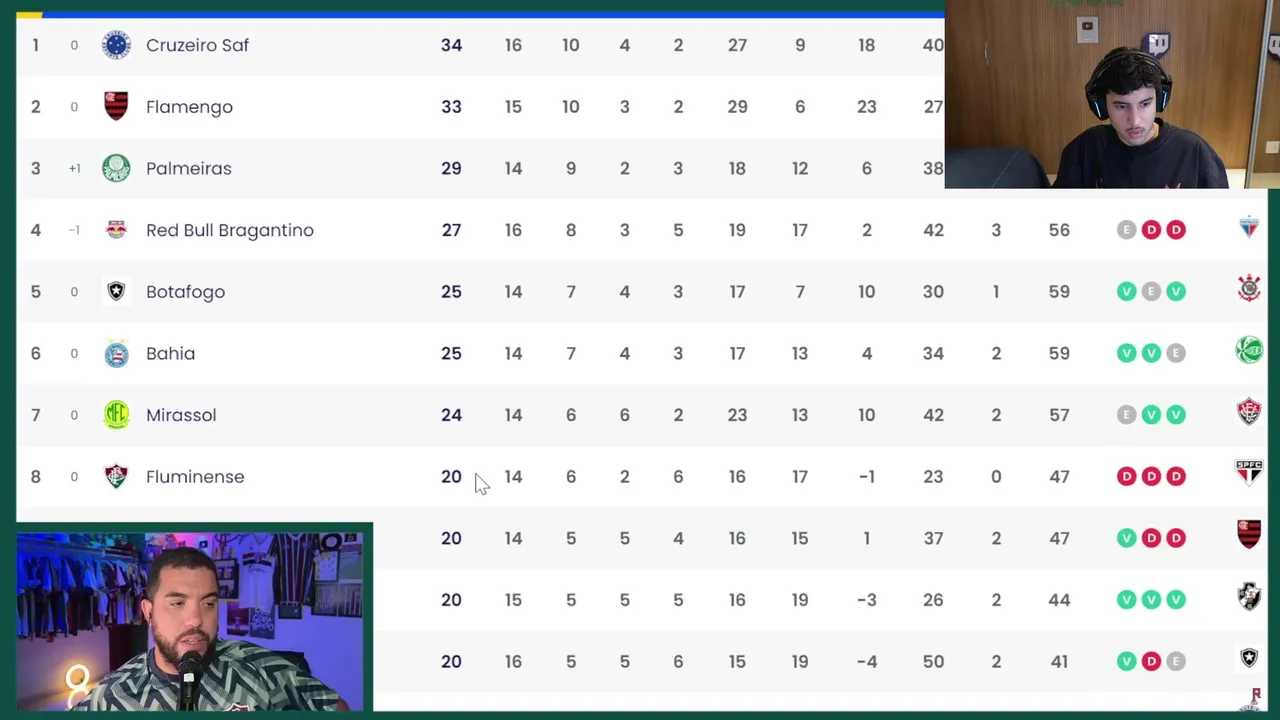Click Fluminense's 20 points value

(451, 477)
